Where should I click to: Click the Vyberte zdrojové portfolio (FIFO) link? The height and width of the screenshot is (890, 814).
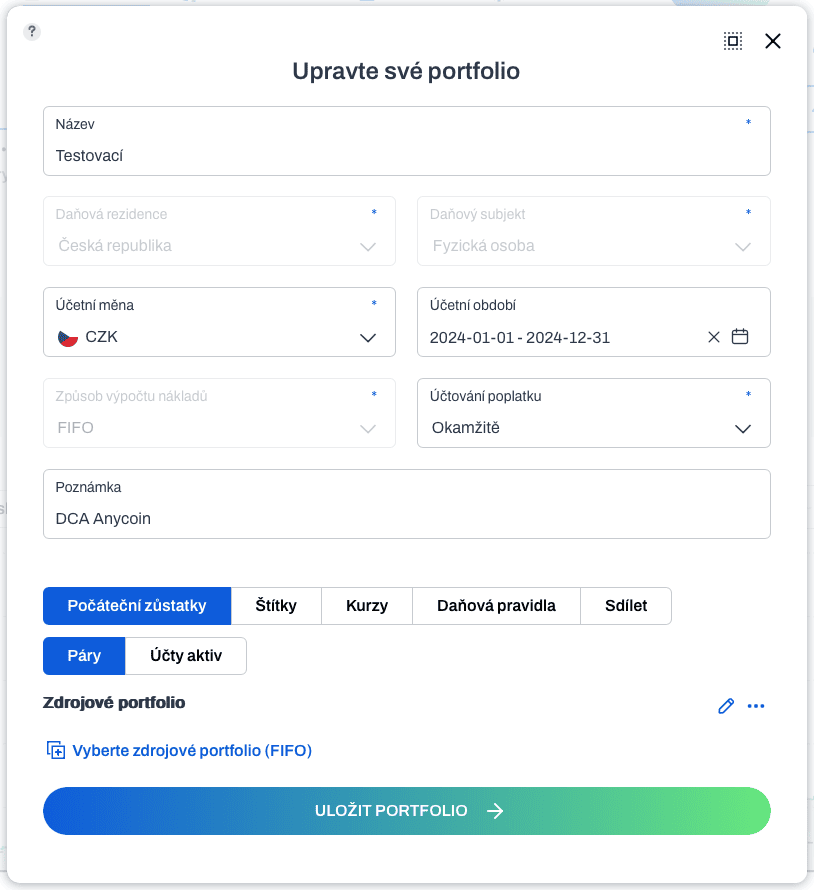[x=192, y=750]
